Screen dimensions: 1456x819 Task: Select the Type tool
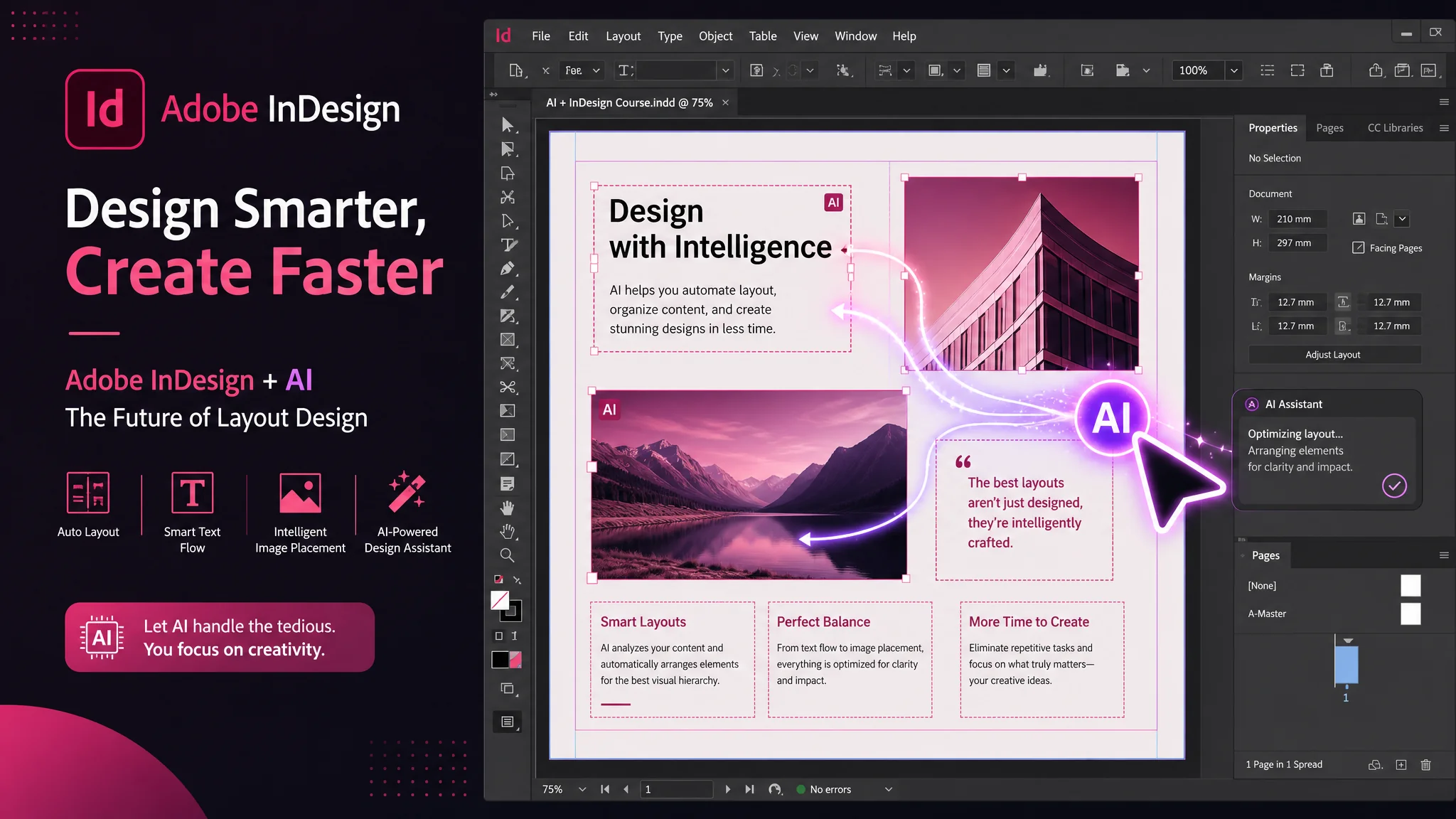point(508,245)
